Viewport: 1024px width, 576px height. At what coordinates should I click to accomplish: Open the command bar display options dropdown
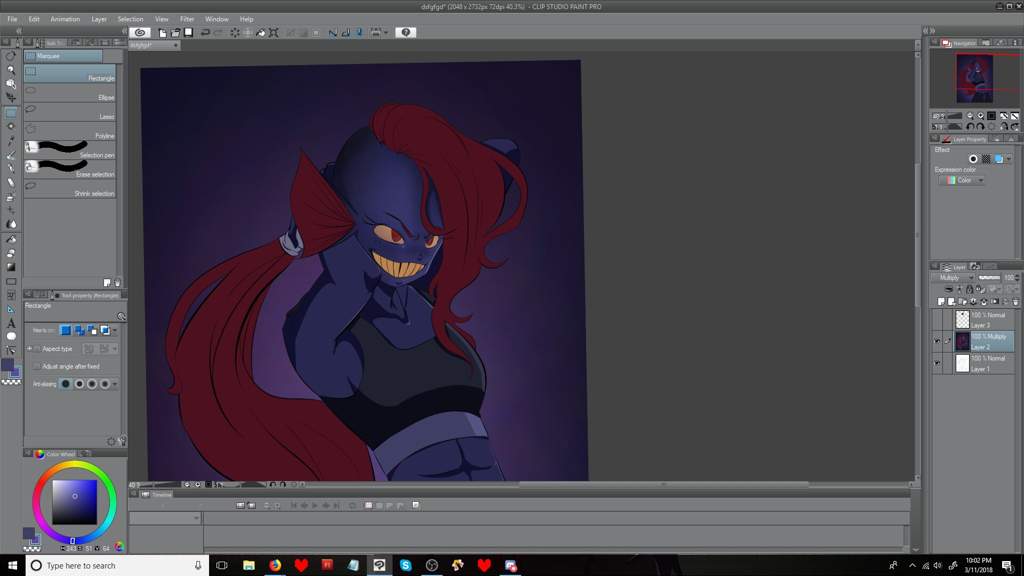(386, 32)
